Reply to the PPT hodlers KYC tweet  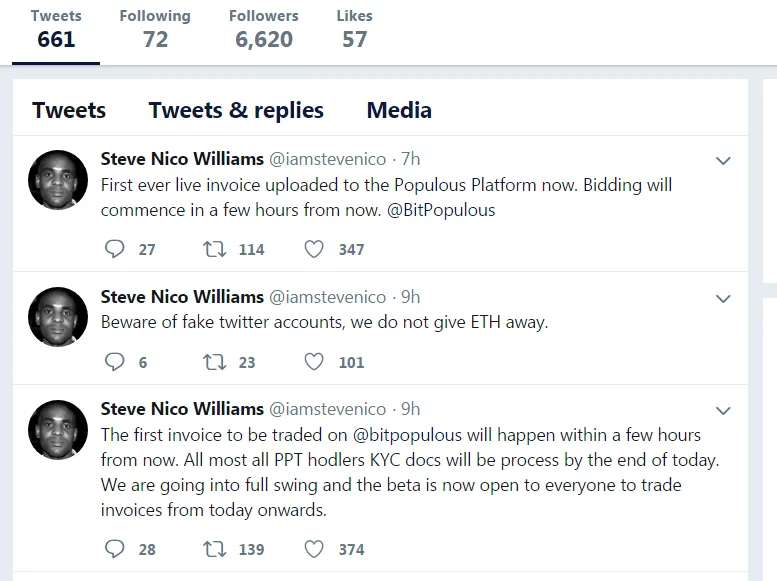114,549
